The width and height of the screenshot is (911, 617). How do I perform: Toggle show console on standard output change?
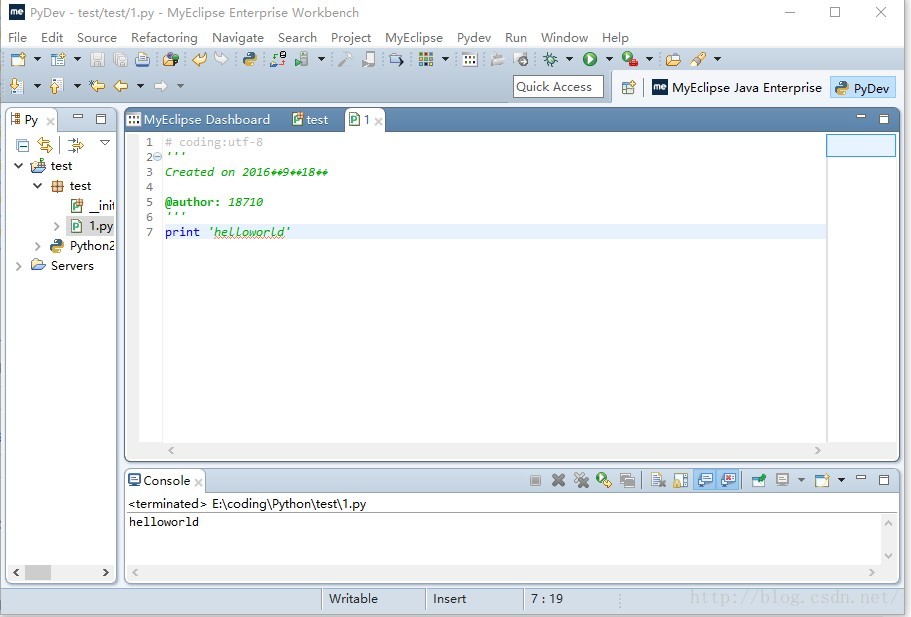[705, 481]
